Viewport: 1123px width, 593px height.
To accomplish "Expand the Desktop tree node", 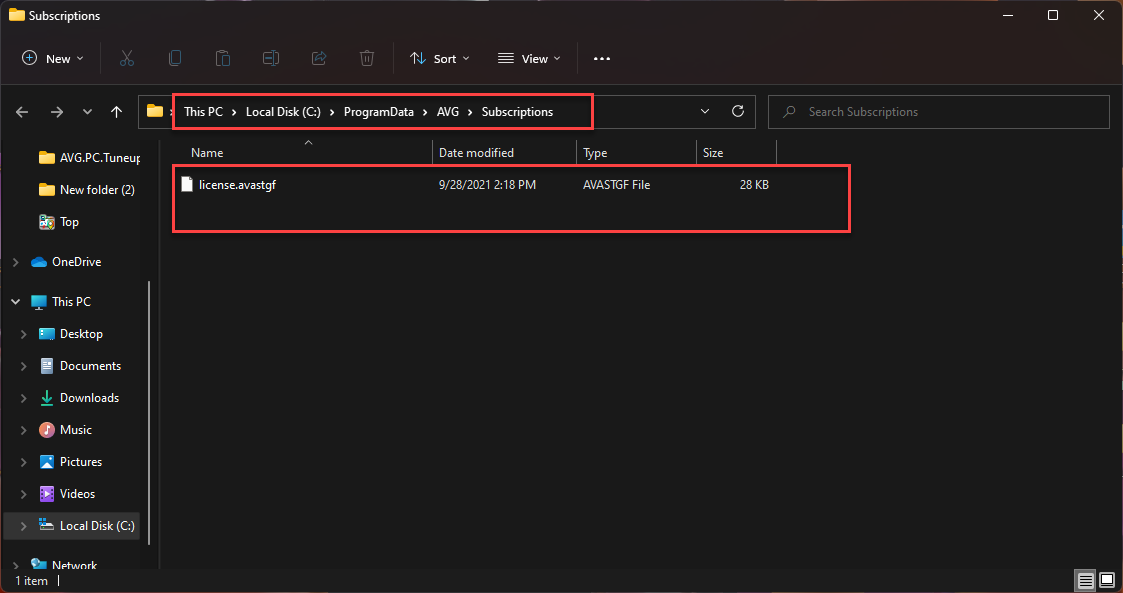I will tap(24, 334).
